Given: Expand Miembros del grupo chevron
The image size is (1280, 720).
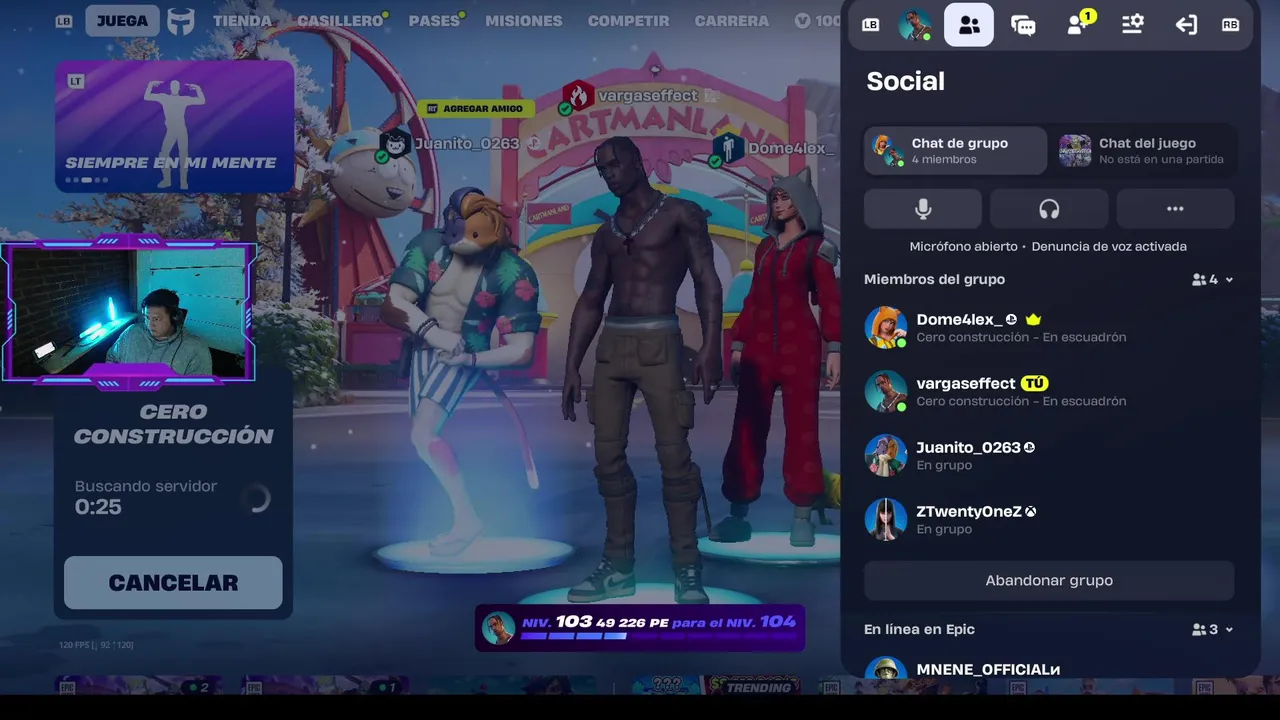Looking at the screenshot, I should click(1229, 280).
